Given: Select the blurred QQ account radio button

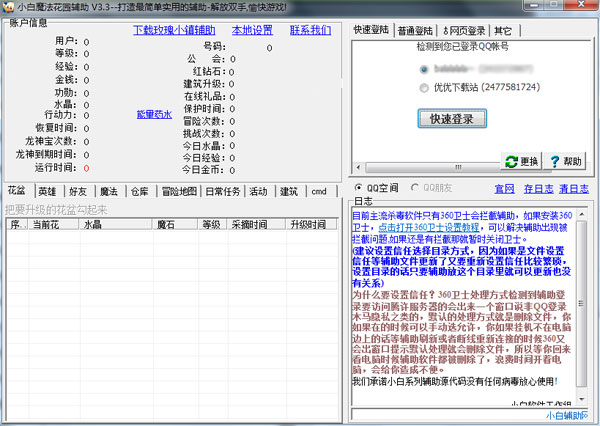Looking at the screenshot, I should click(x=424, y=69).
